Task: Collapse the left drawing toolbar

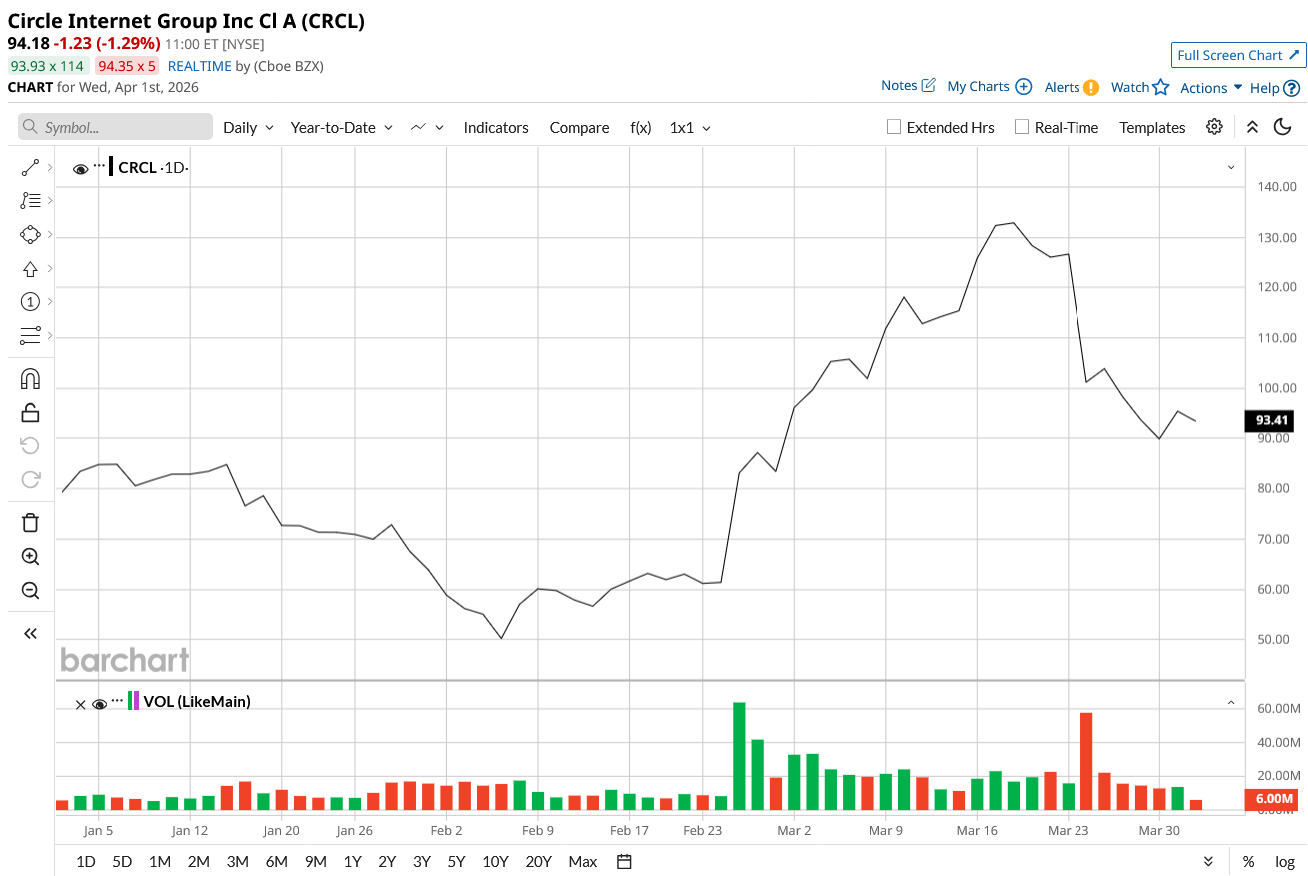Action: click(30, 633)
